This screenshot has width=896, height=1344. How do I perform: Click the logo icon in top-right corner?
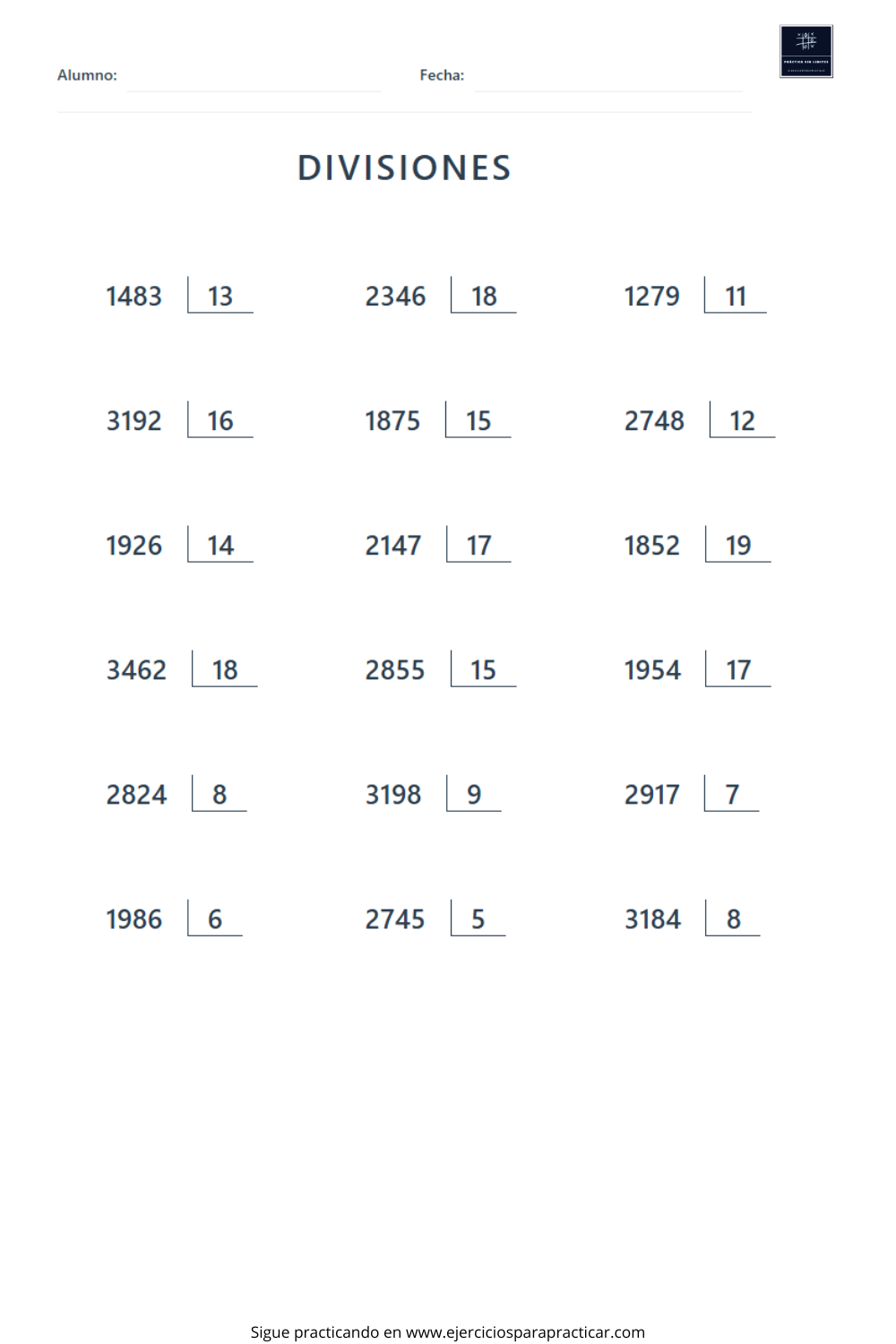pyautogui.click(x=806, y=52)
